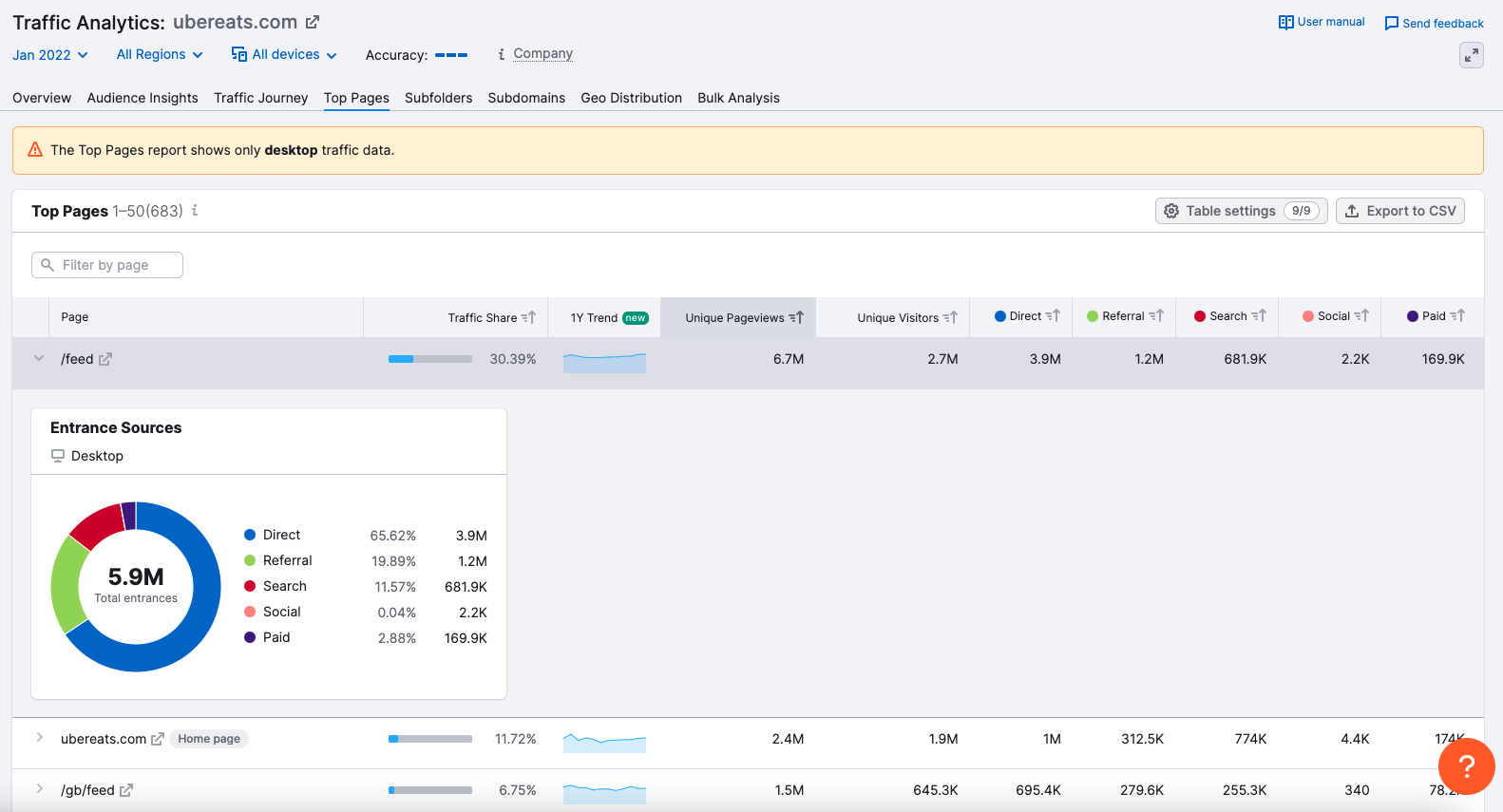Click the search magnifier in page filter
Image resolution: width=1503 pixels, height=812 pixels.
pyautogui.click(x=48, y=265)
